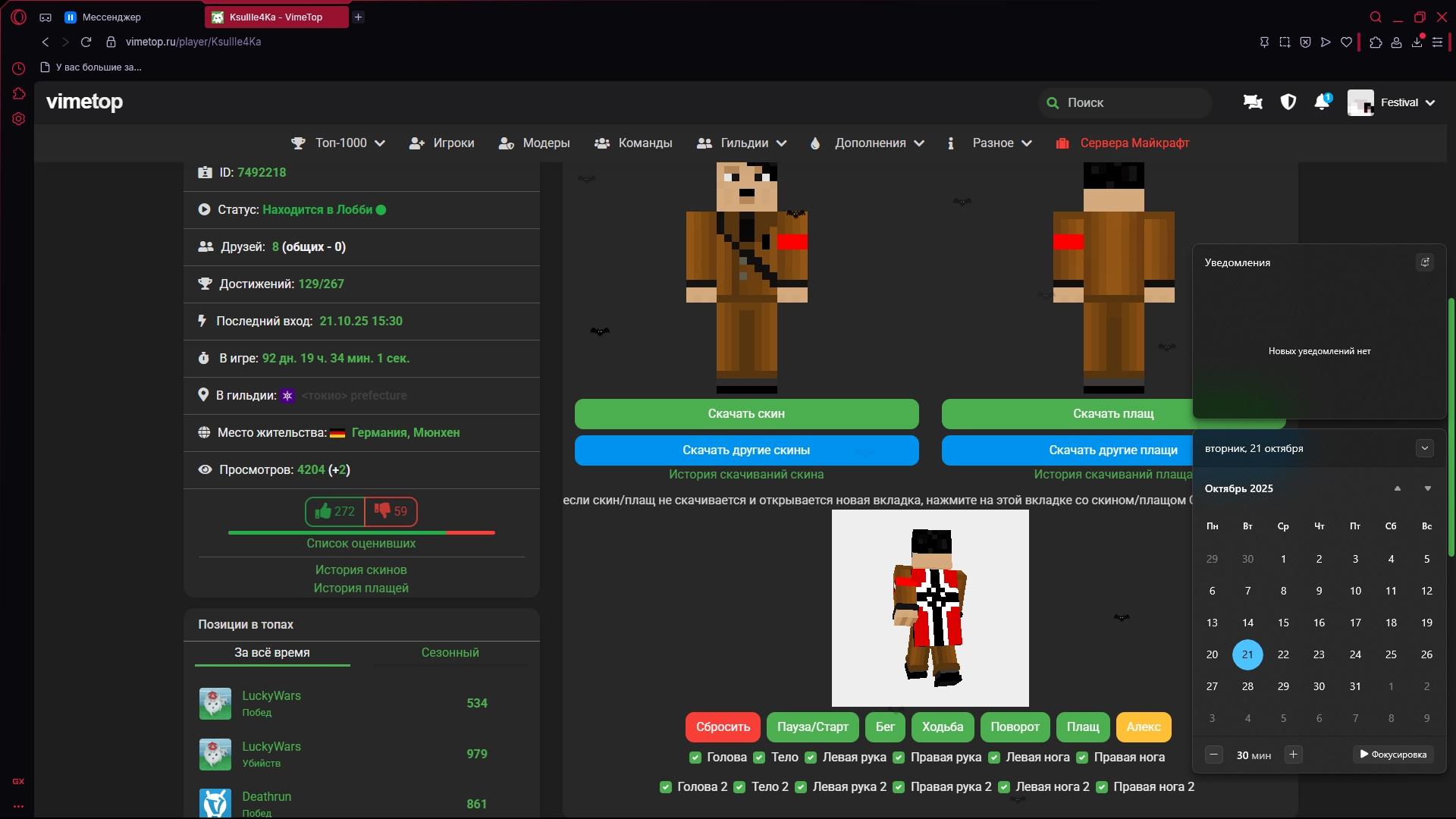The height and width of the screenshot is (819, 1456).
Task: Toggle the Левая рука checkbox
Action: coord(811,758)
